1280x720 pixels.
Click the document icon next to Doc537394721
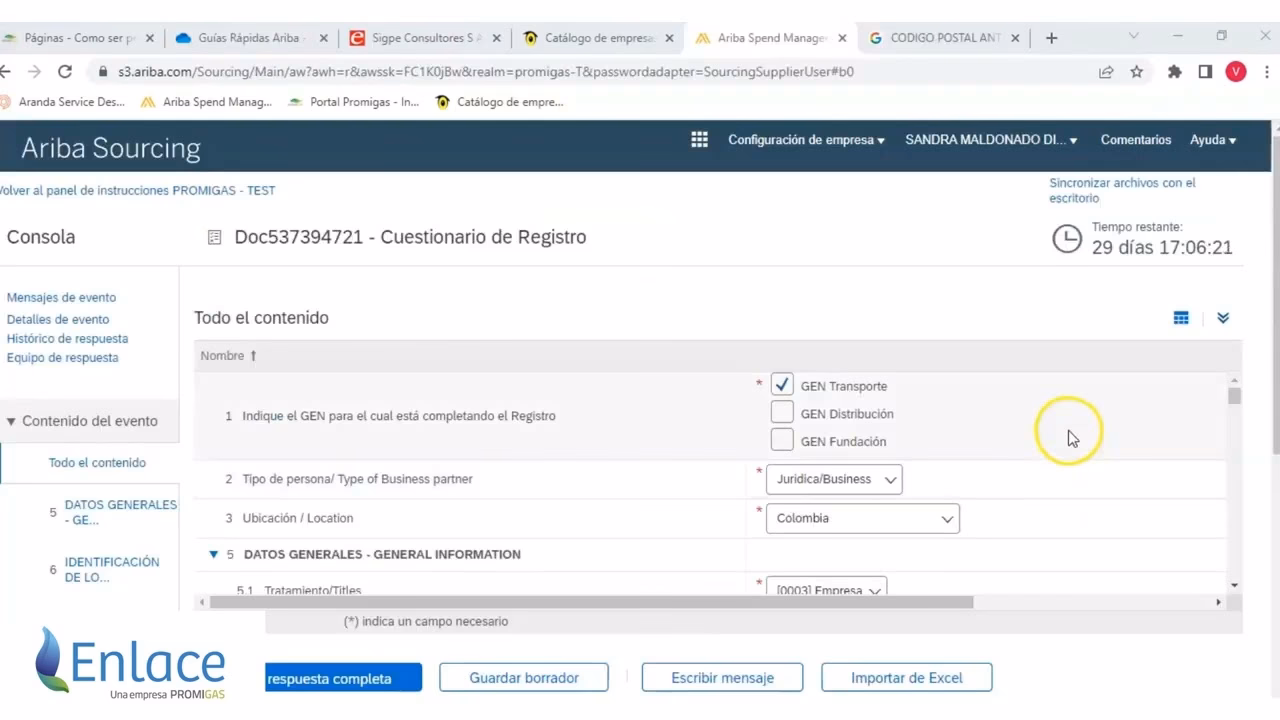click(x=214, y=237)
